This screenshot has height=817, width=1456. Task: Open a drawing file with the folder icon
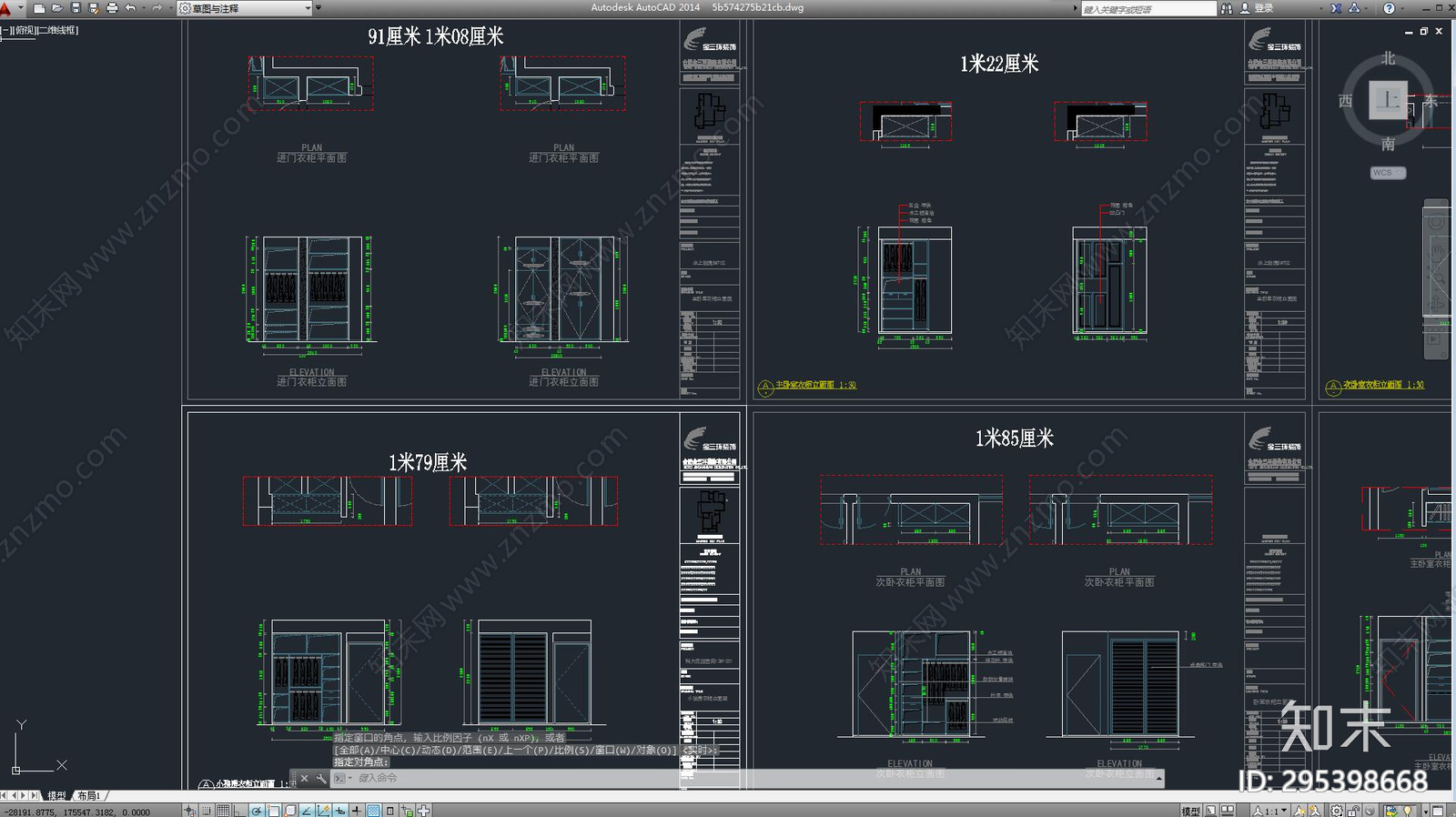pyautogui.click(x=57, y=8)
